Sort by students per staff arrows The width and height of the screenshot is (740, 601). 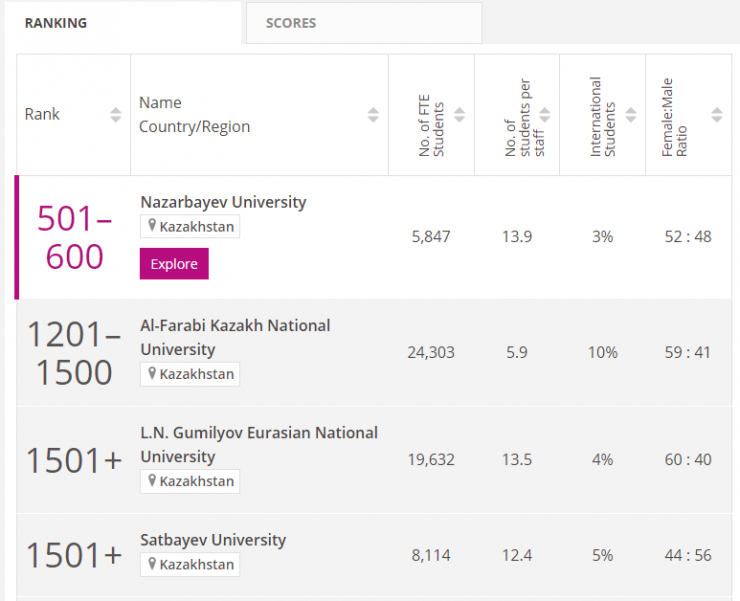[x=545, y=115]
